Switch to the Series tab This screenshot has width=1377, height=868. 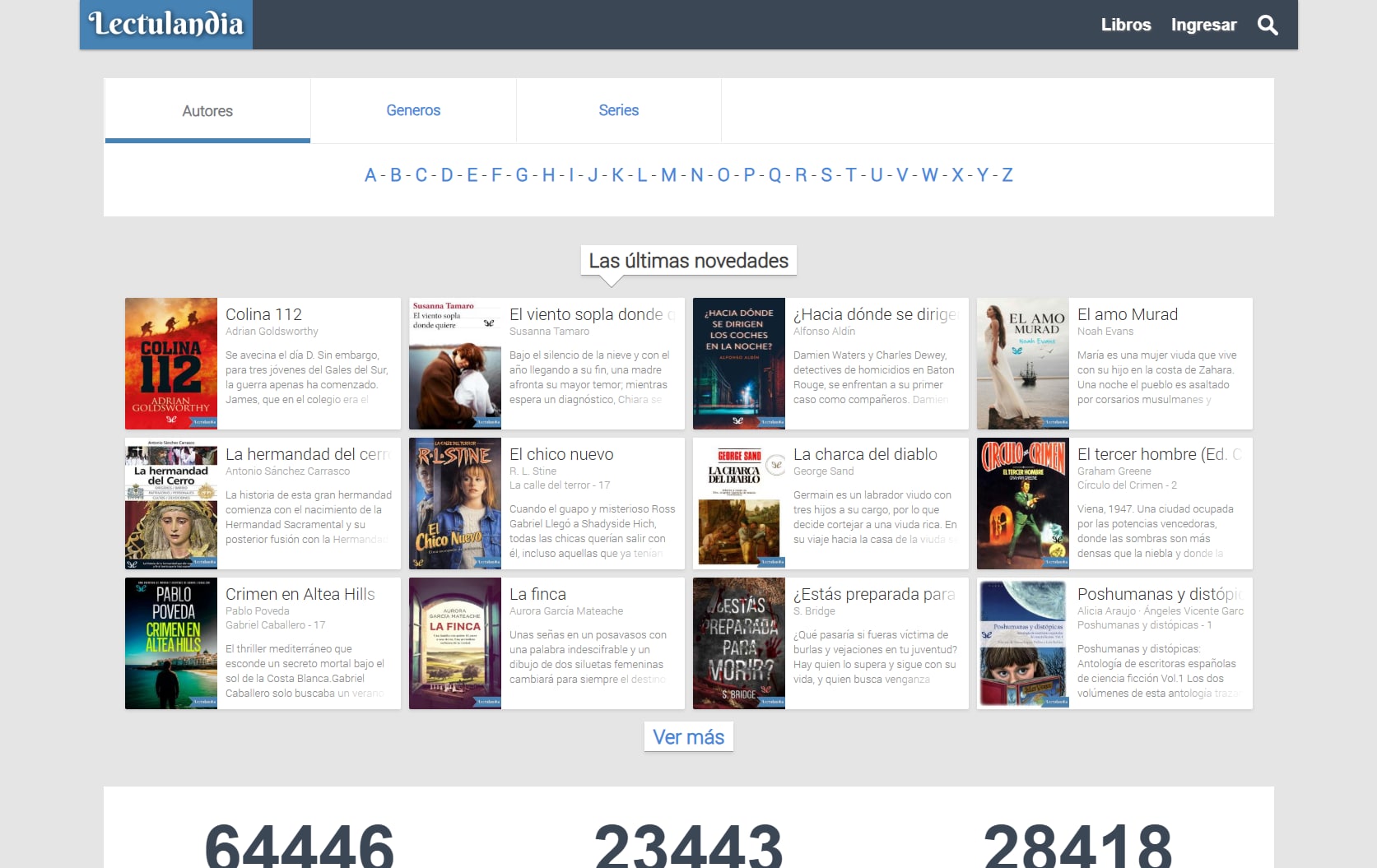pos(619,110)
